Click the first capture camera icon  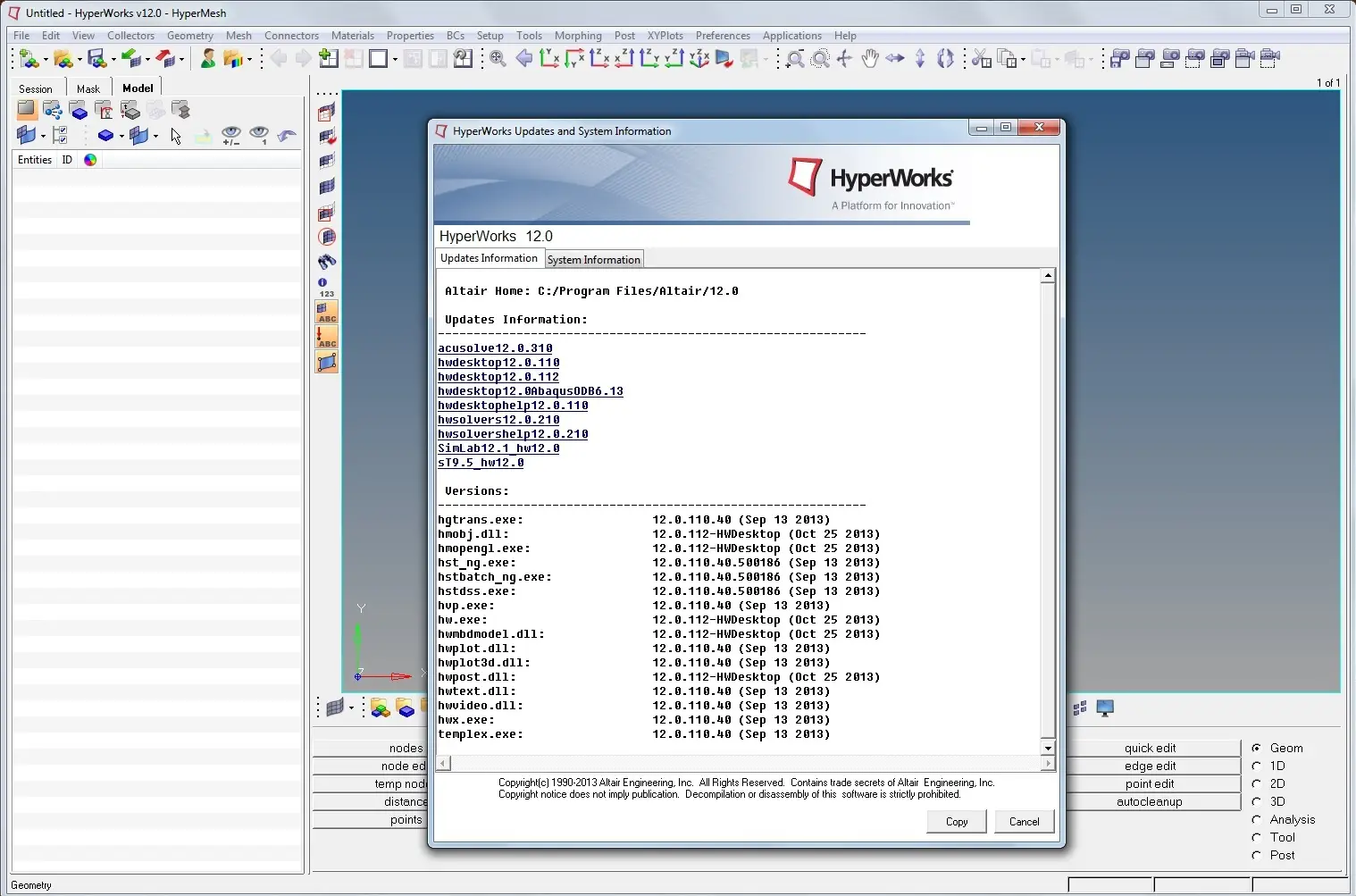pyautogui.click(x=1120, y=59)
